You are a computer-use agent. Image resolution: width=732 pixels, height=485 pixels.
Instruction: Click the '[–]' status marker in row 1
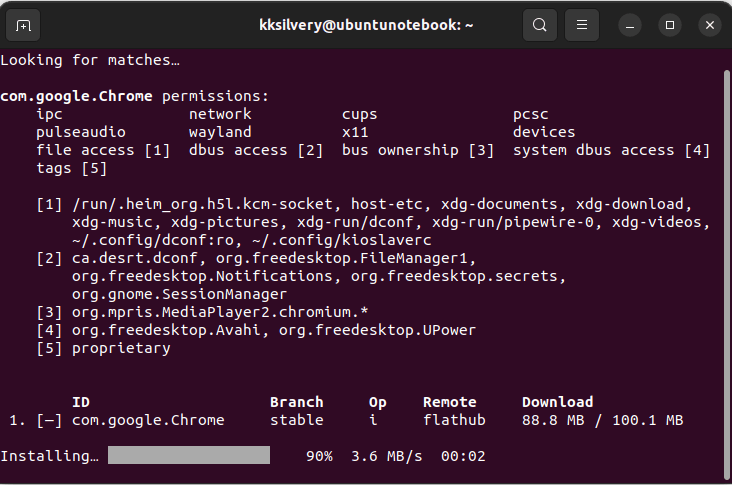49,420
